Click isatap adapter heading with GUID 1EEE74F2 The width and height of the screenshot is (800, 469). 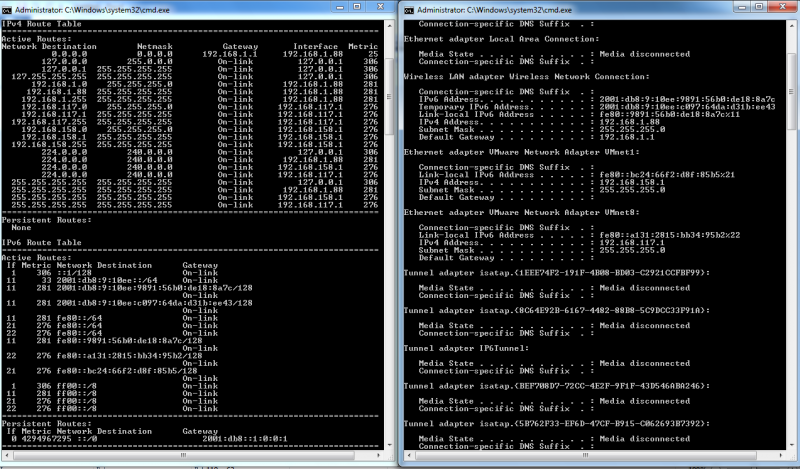[x=557, y=273]
